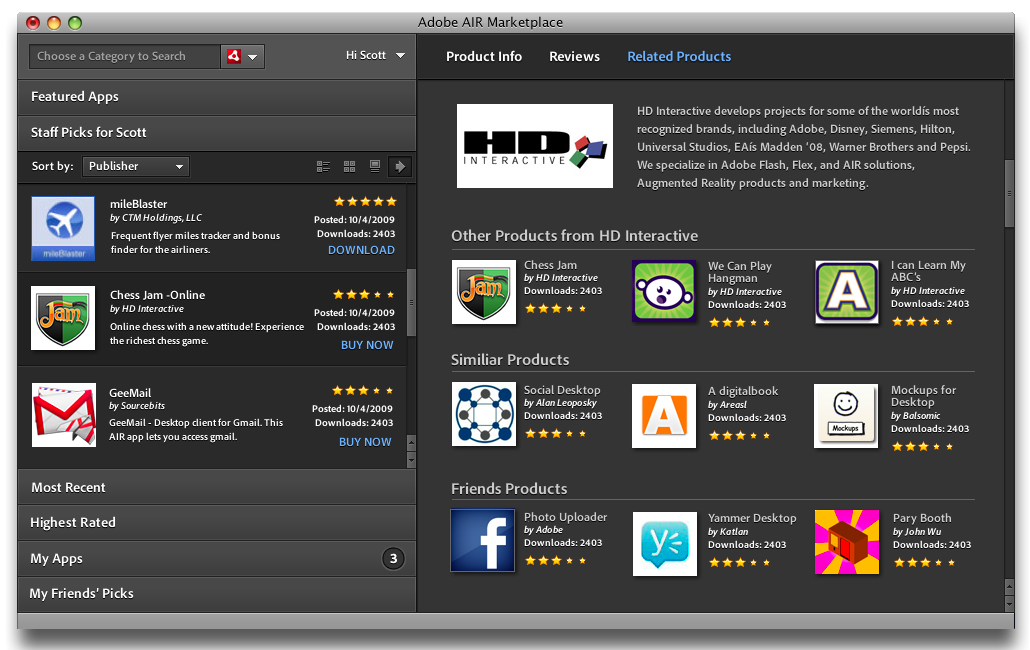The height and width of the screenshot is (650, 1030).
Task: Click the green window zoom button
Action: click(x=75, y=23)
